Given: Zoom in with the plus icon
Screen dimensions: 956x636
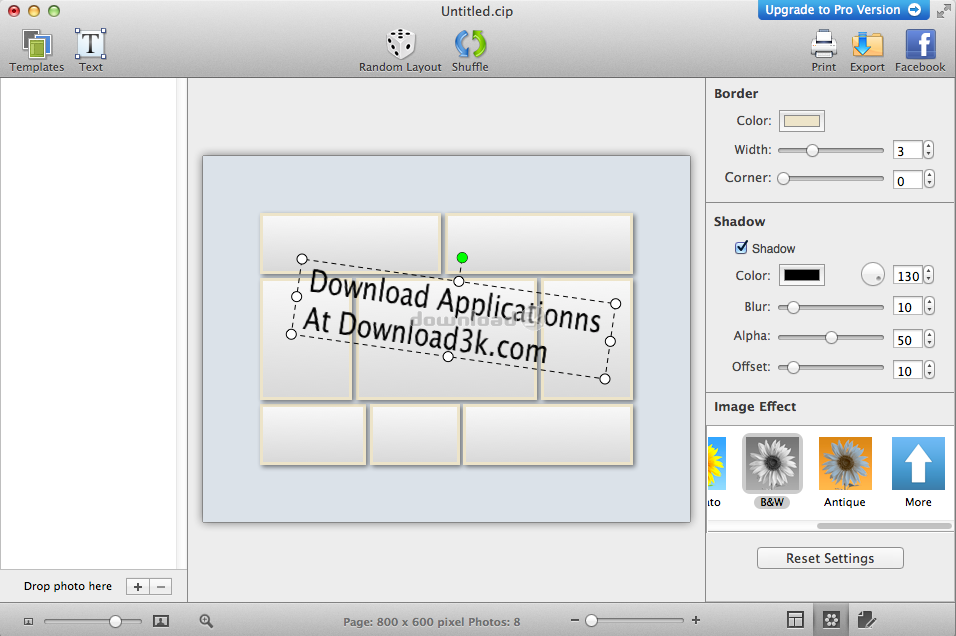Looking at the screenshot, I should (x=696, y=620).
